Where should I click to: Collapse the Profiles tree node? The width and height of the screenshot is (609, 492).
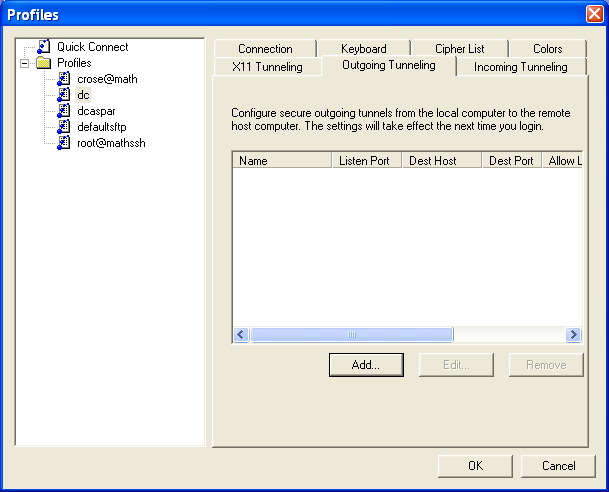(25, 63)
